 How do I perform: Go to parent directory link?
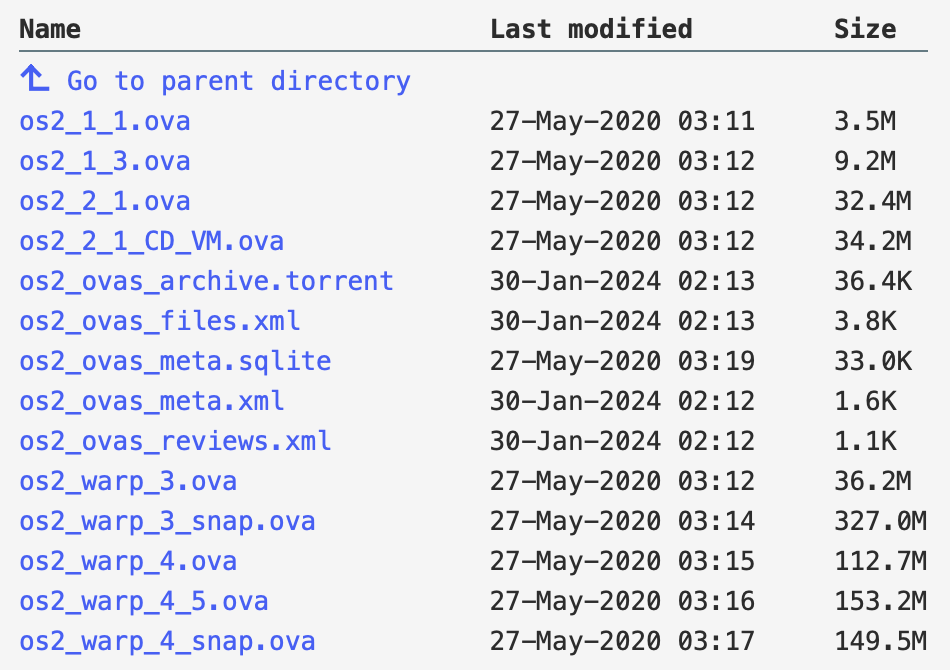point(238,81)
